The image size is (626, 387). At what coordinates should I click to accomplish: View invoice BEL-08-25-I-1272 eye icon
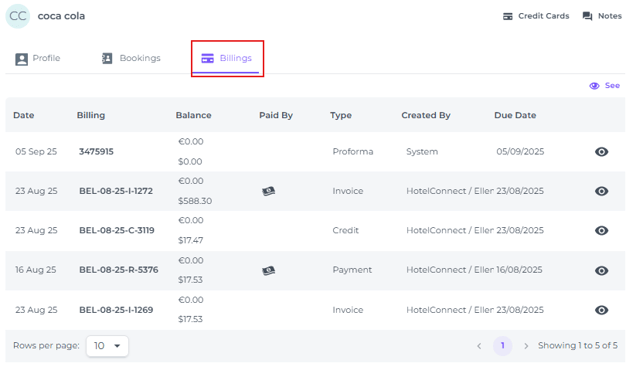(x=601, y=191)
